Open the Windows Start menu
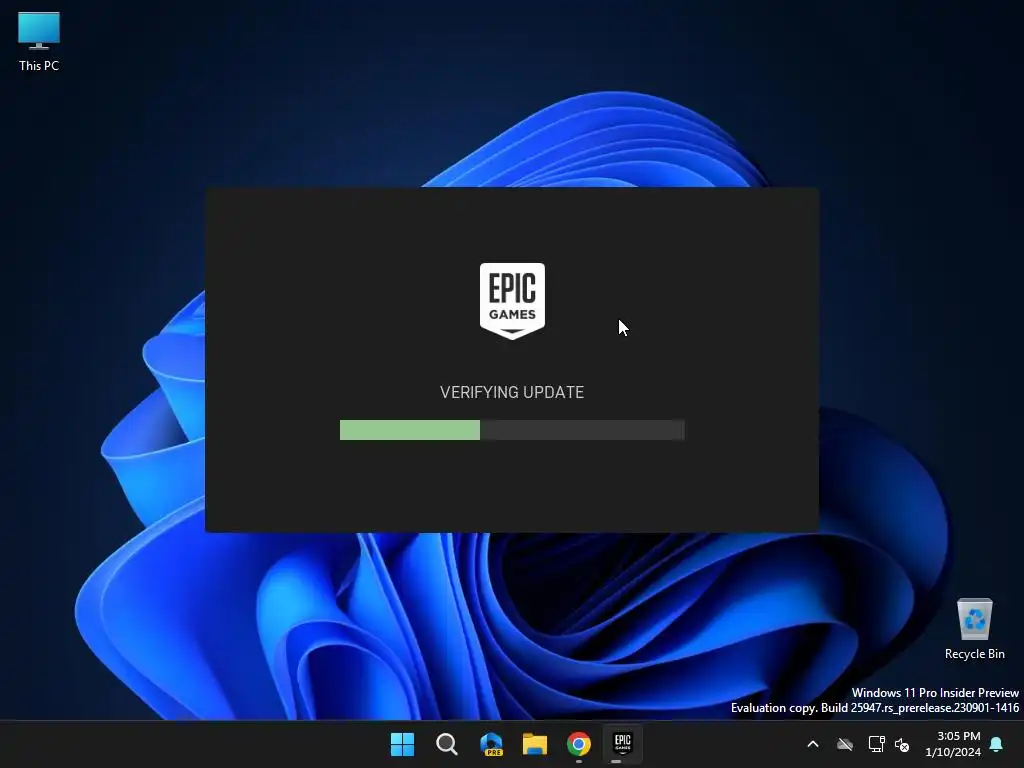Viewport: 1024px width, 768px height. [x=402, y=744]
